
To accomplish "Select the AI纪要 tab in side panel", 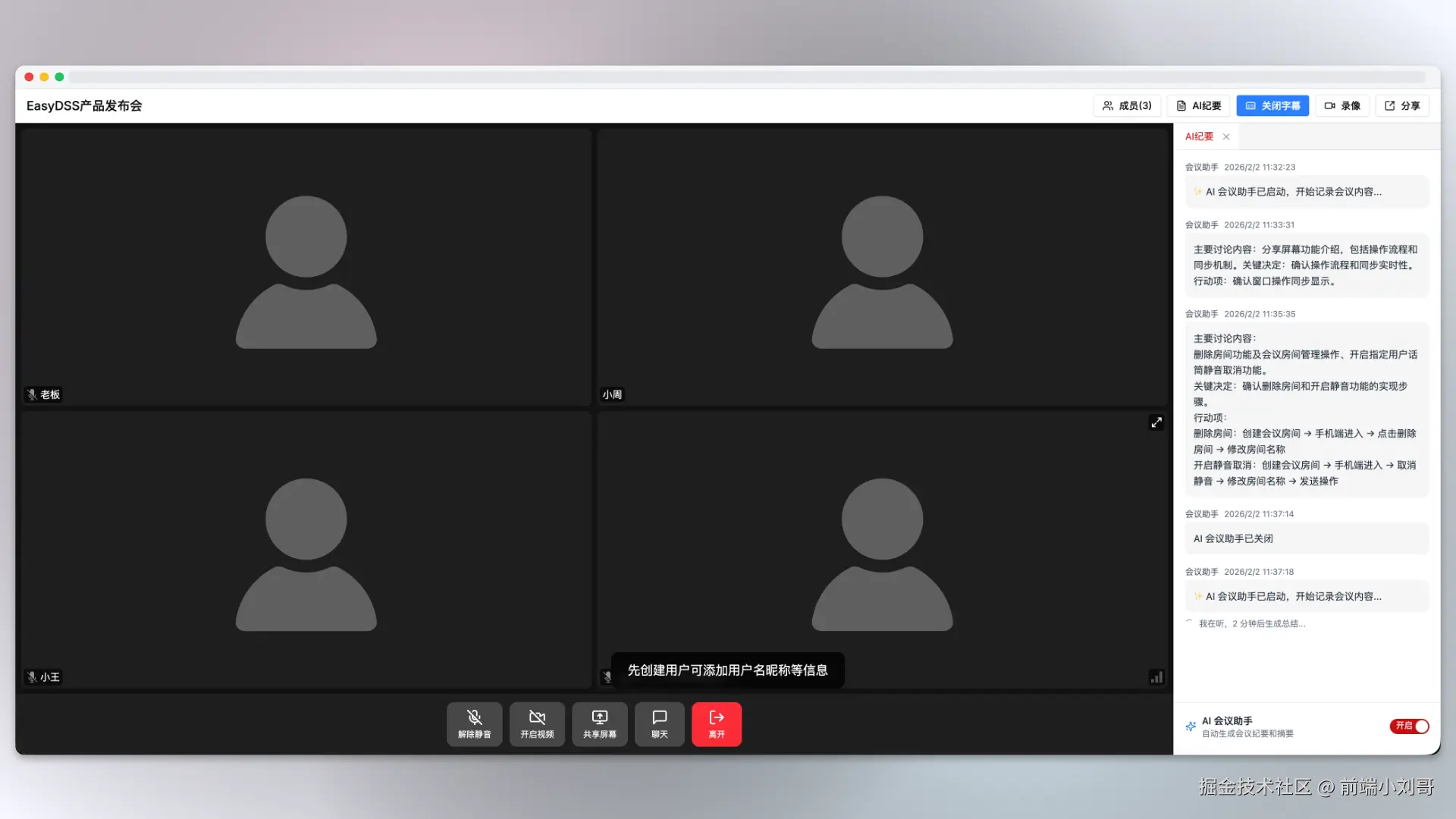I will point(1199,136).
